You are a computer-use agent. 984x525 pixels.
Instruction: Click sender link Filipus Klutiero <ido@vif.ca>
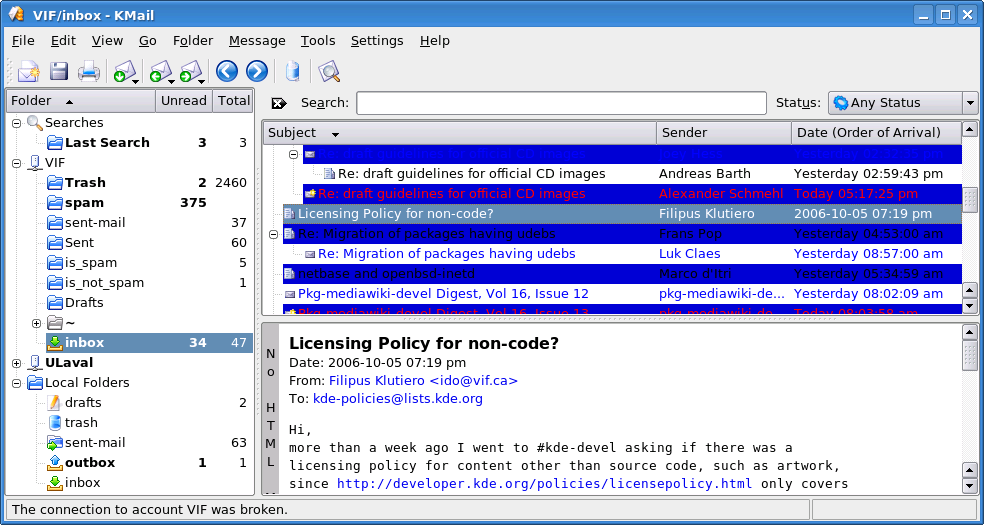424,381
